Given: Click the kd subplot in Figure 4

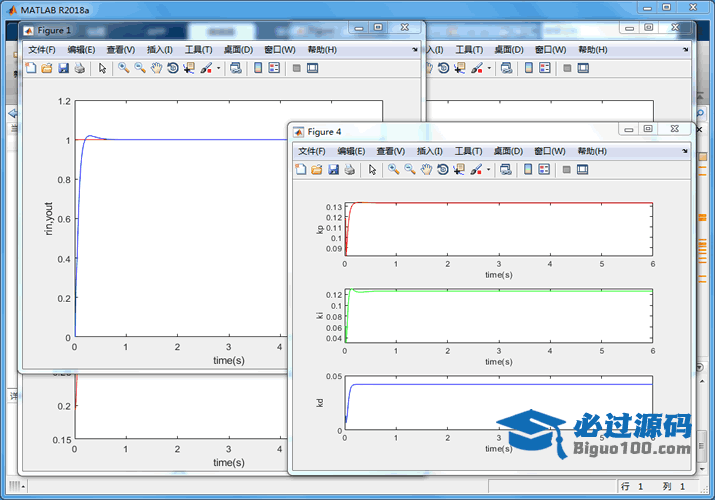Looking at the screenshot, I should tap(499, 402).
